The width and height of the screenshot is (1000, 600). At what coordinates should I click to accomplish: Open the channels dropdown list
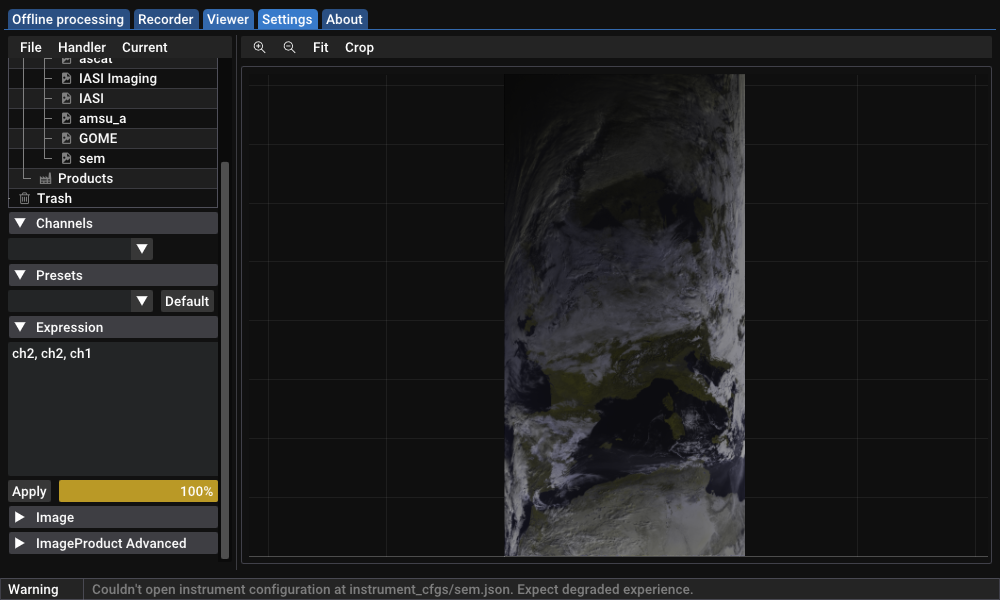tap(142, 249)
